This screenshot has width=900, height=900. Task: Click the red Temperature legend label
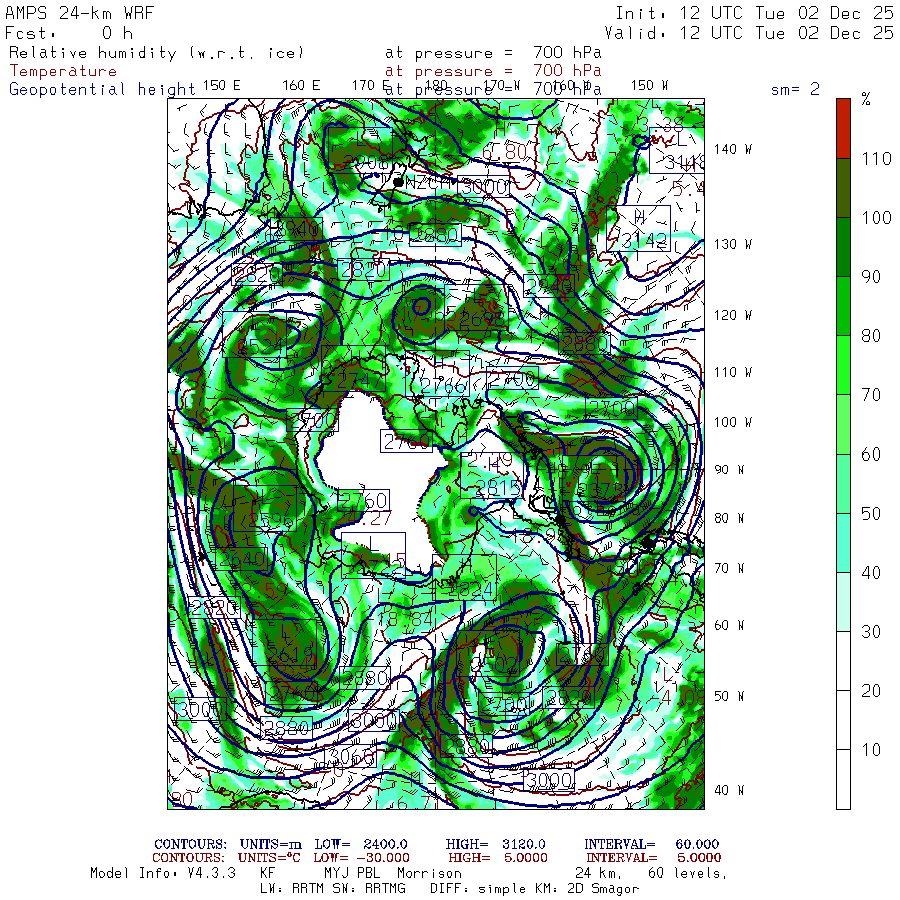coord(63,71)
